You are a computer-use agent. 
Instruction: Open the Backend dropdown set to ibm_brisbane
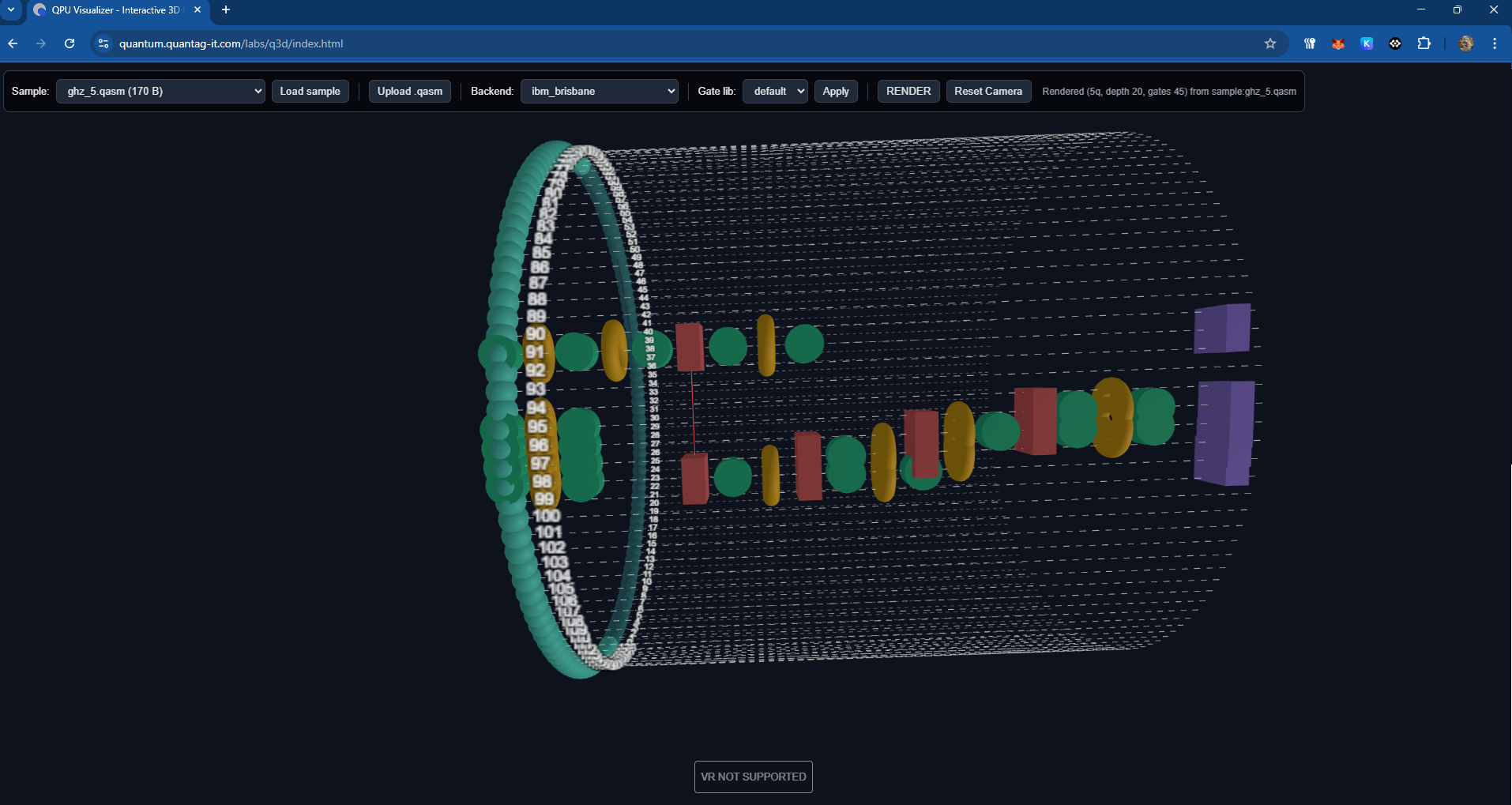[600, 92]
